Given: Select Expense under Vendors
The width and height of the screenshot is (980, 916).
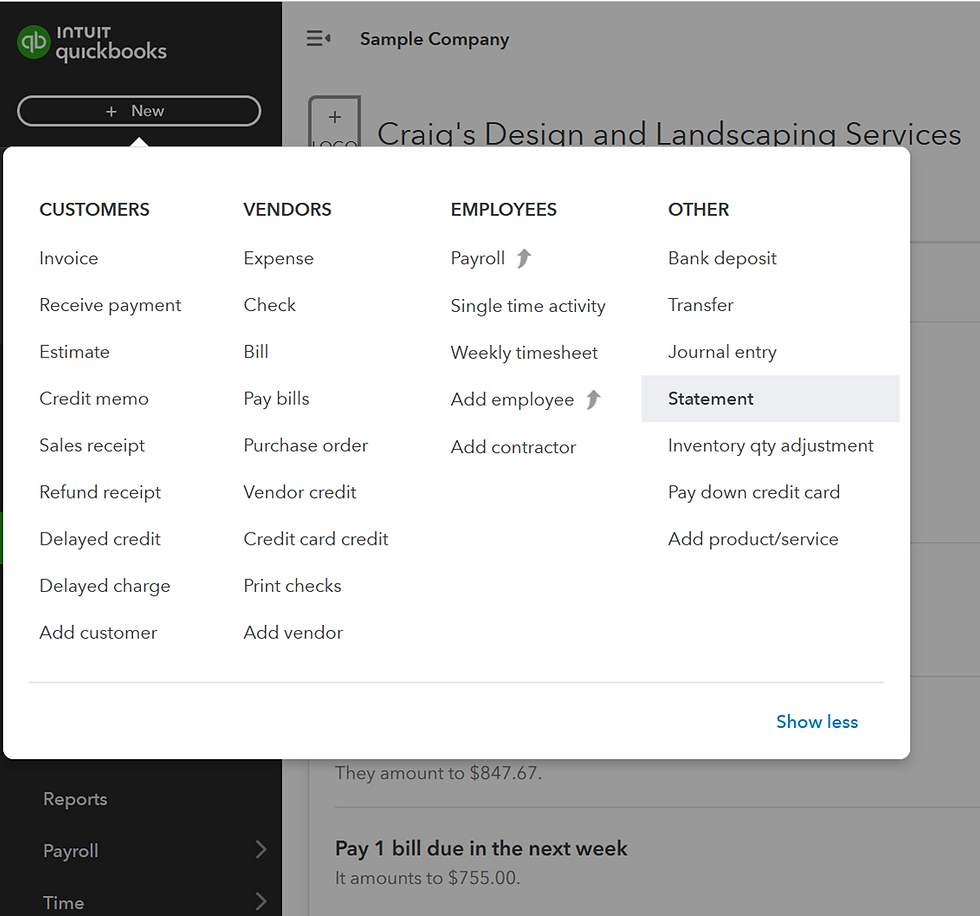Looking at the screenshot, I should click(x=278, y=258).
